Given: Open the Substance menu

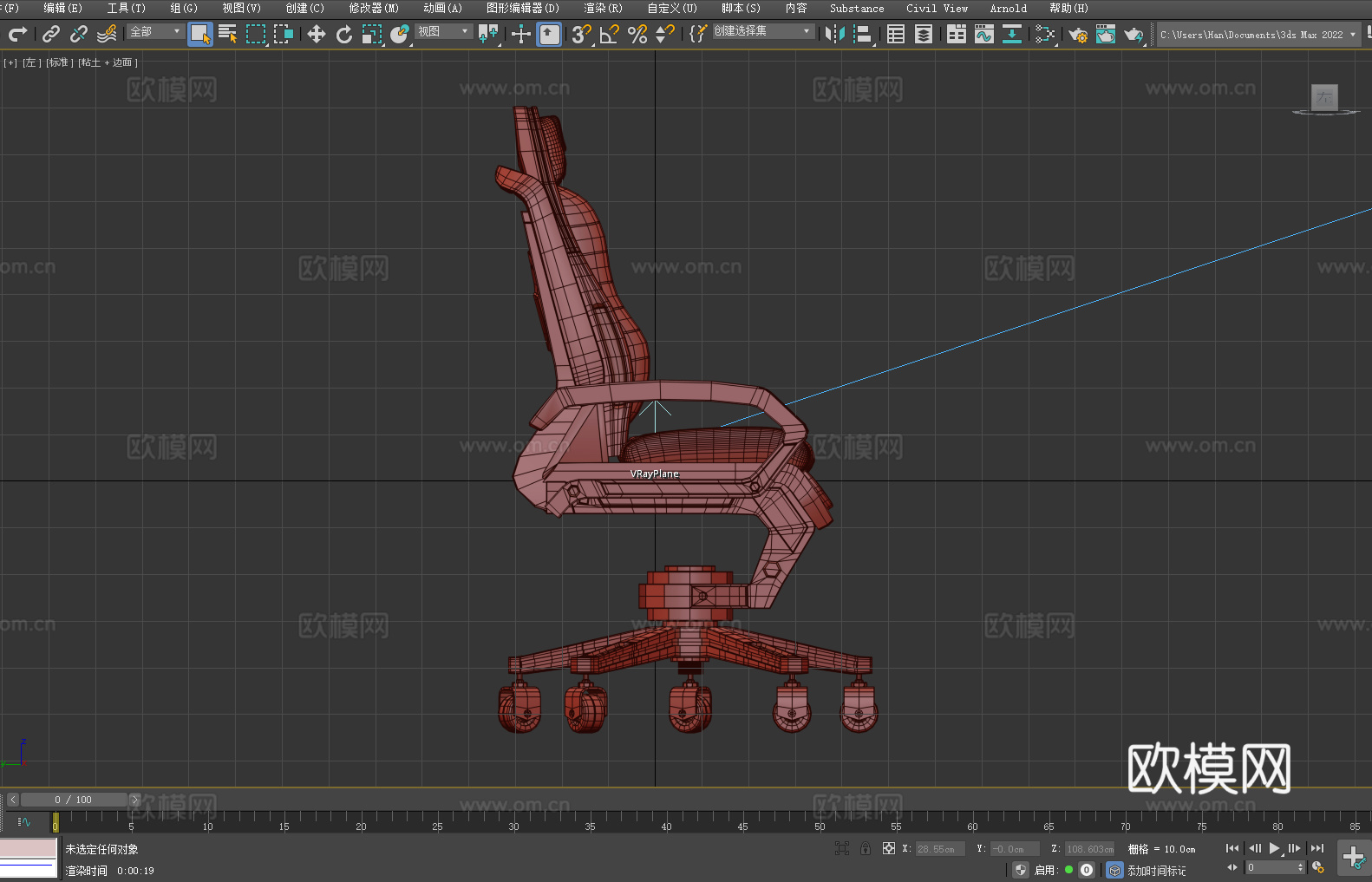Looking at the screenshot, I should 857,8.
